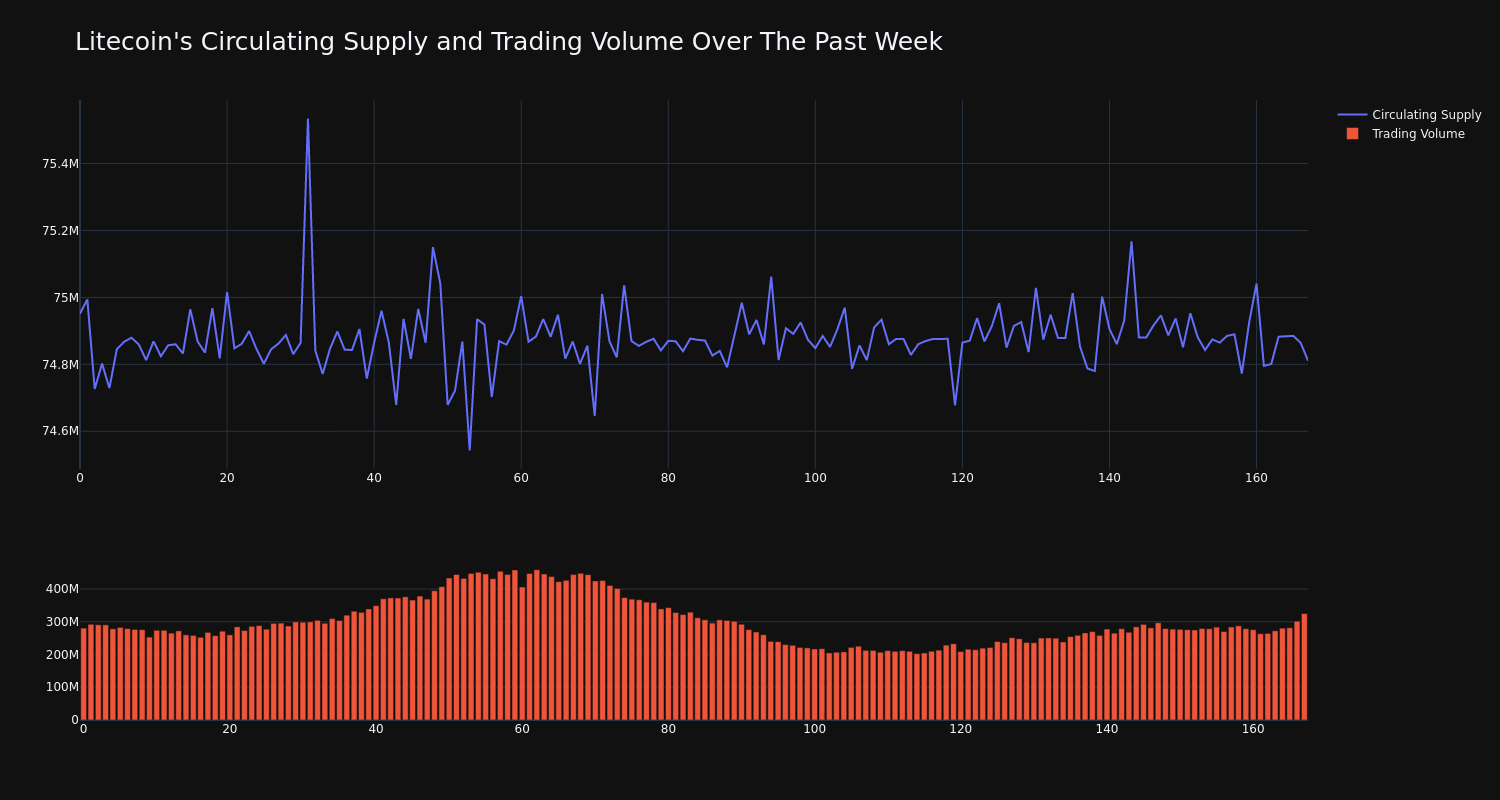Click the lowest supply dip near hour 53

470,449
